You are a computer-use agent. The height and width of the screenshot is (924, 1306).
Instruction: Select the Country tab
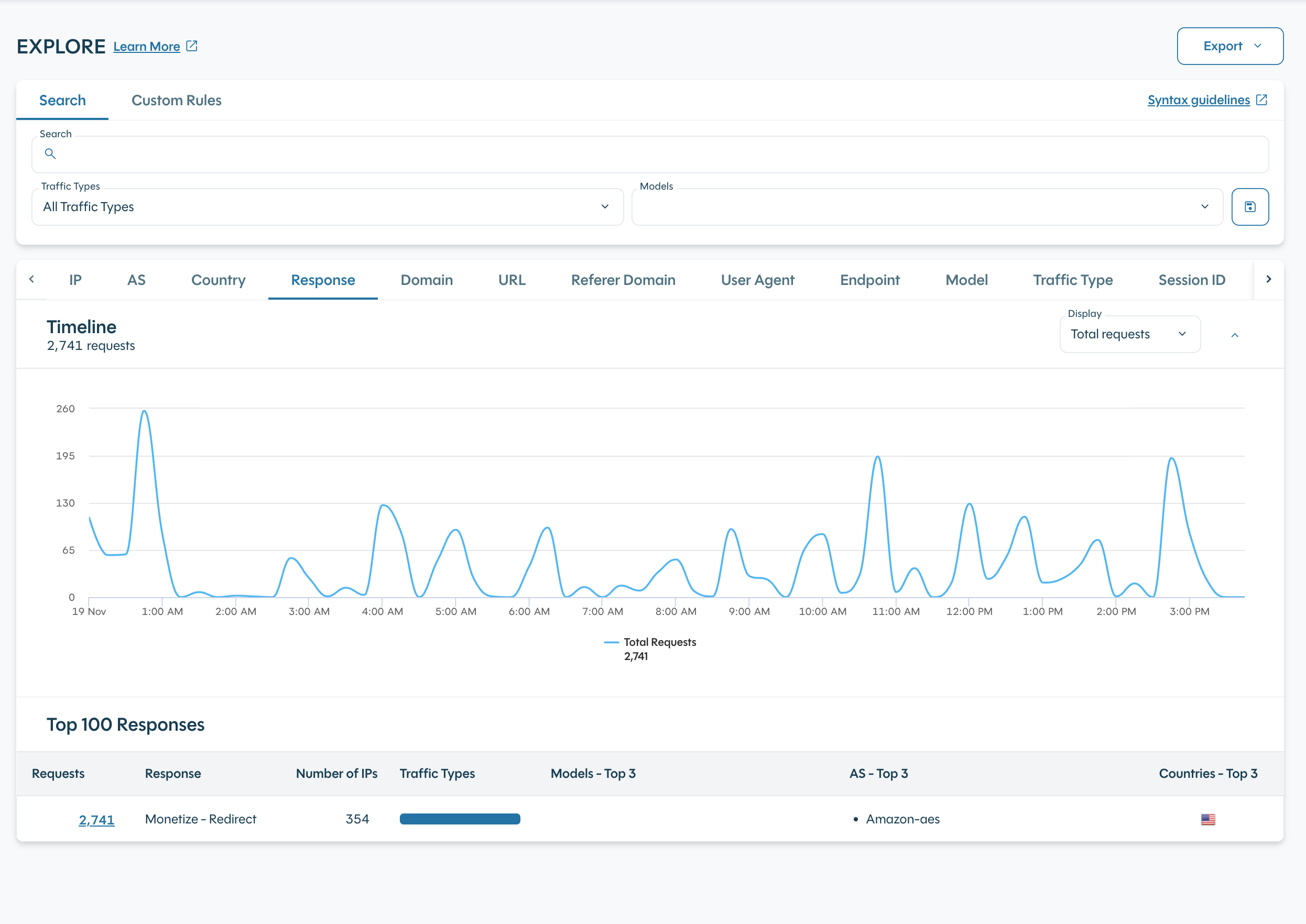[x=218, y=280]
